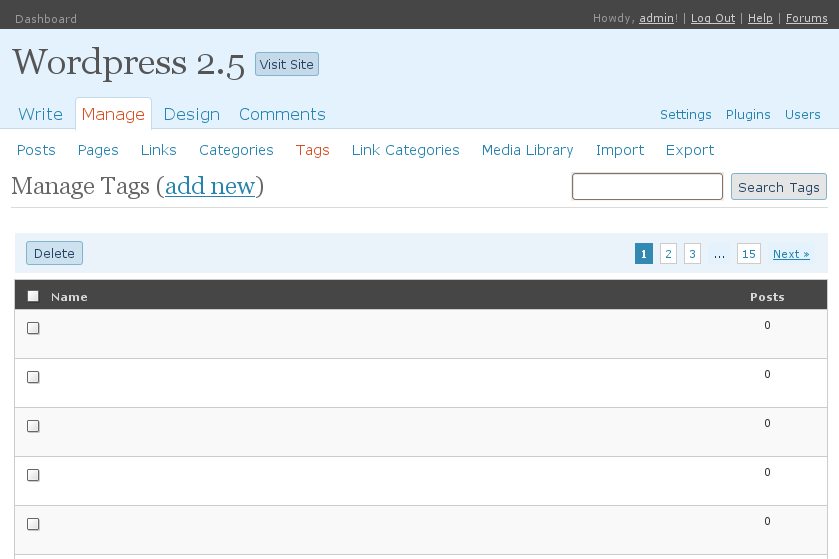Open Categories submenu
Viewport: 839px width, 559px height.
pyautogui.click(x=236, y=150)
